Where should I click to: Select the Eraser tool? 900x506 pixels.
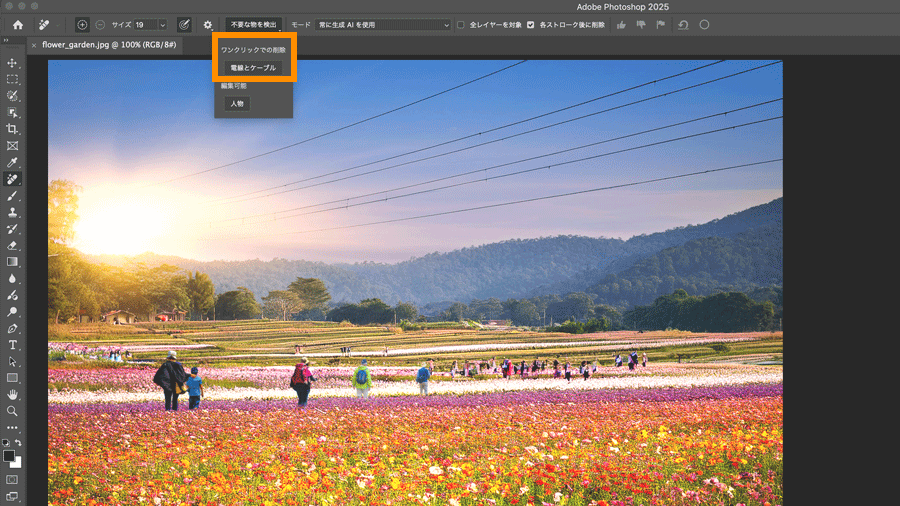pos(12,246)
